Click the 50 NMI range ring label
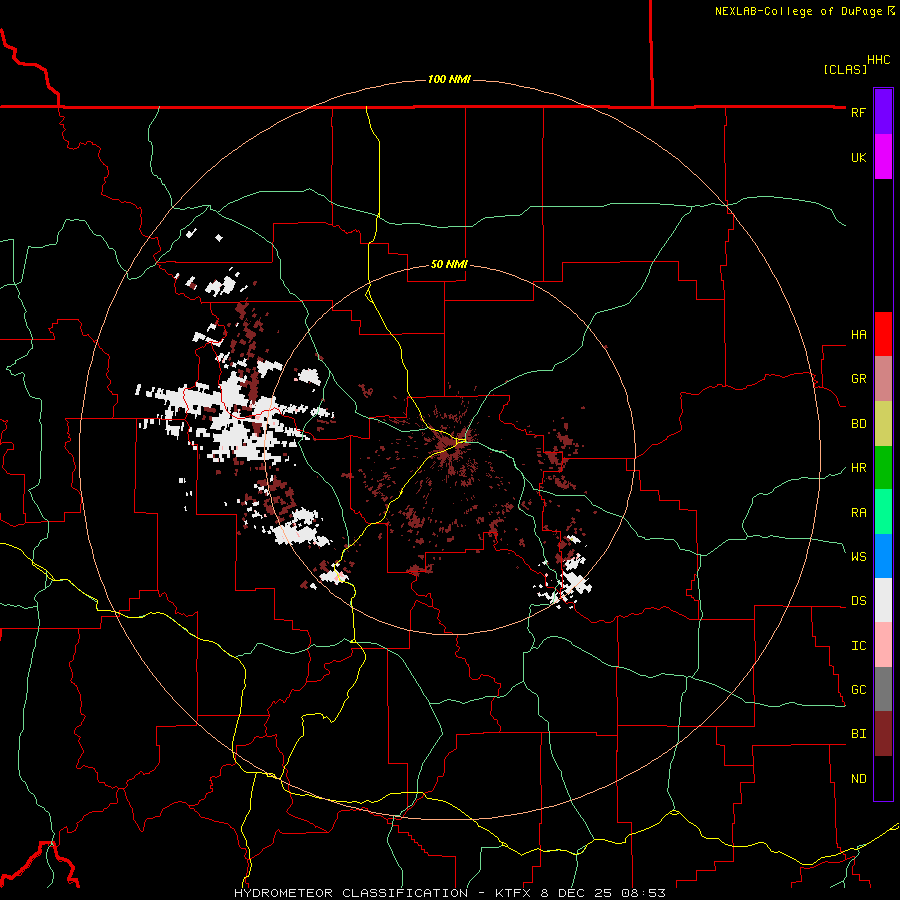 coord(449,264)
